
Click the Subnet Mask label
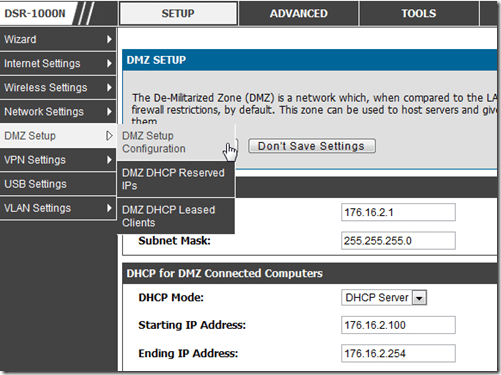174,241
